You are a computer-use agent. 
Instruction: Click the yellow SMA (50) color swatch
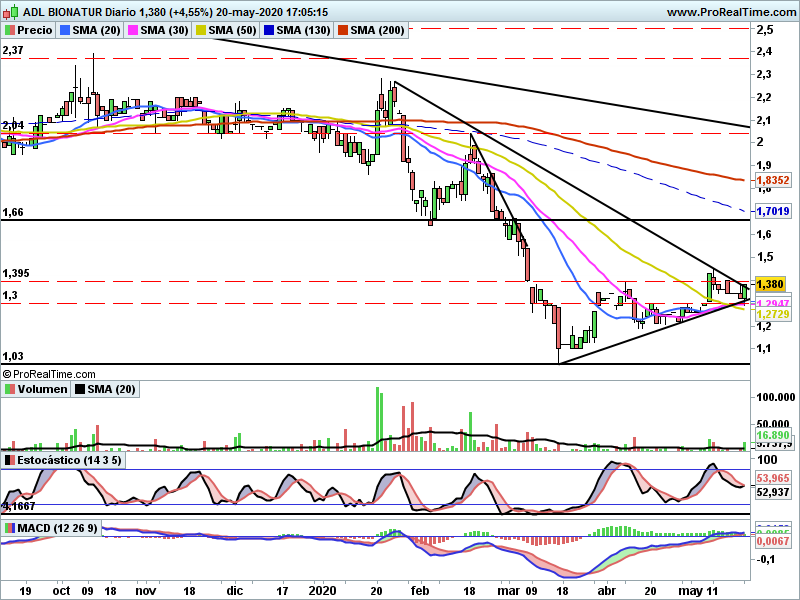(201, 30)
